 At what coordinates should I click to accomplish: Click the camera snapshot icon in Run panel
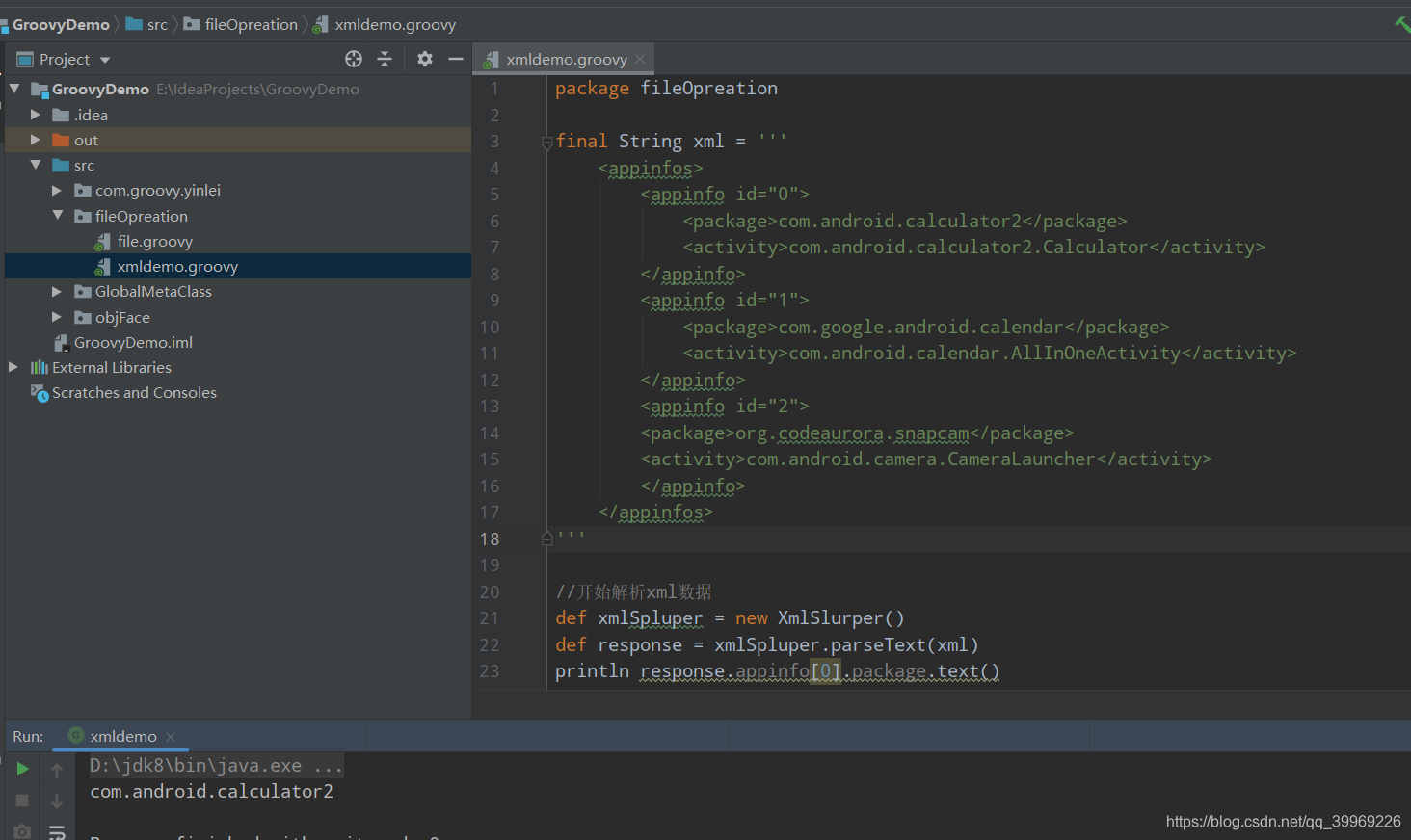tap(21, 829)
